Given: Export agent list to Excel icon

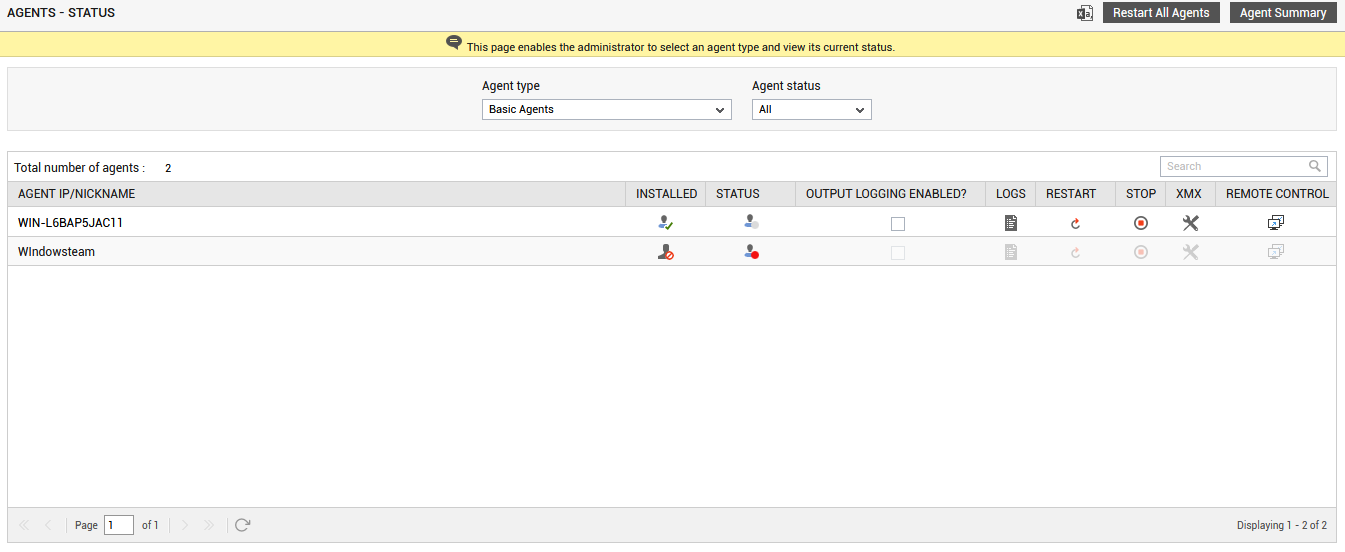Looking at the screenshot, I should point(1084,13).
